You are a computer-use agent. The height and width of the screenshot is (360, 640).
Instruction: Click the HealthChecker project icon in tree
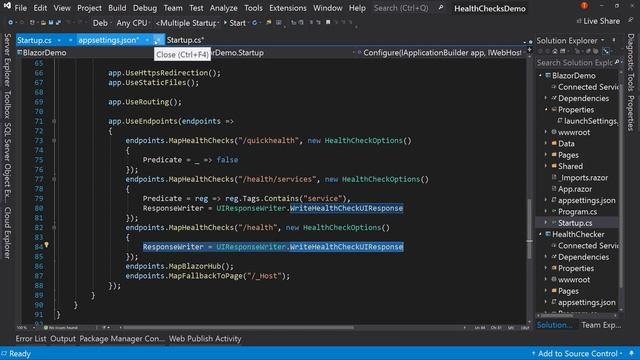click(548, 234)
